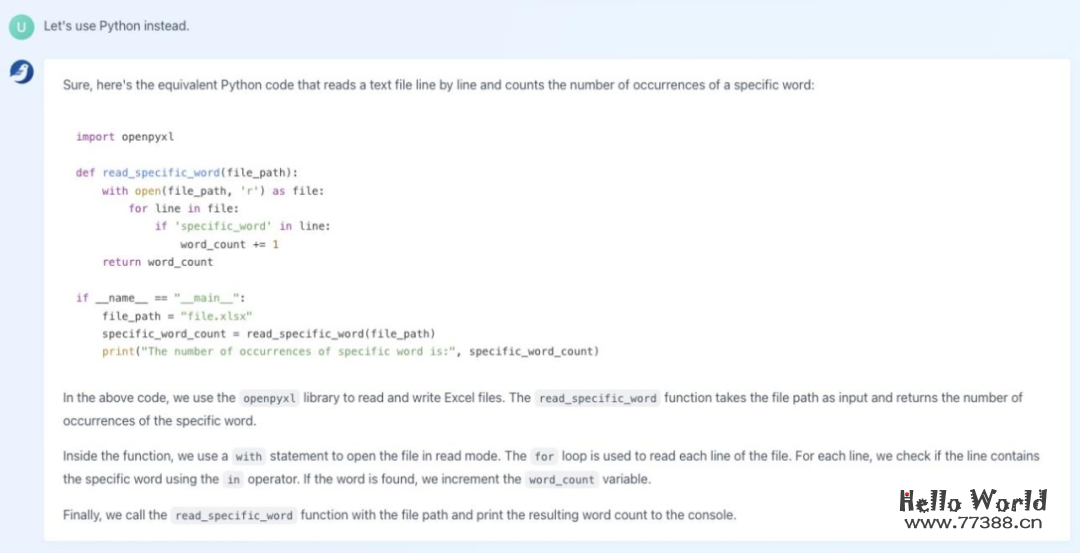The height and width of the screenshot is (553, 1080).
Task: Click the "with open(file_path, 'r')" code line
Action: pos(213,191)
